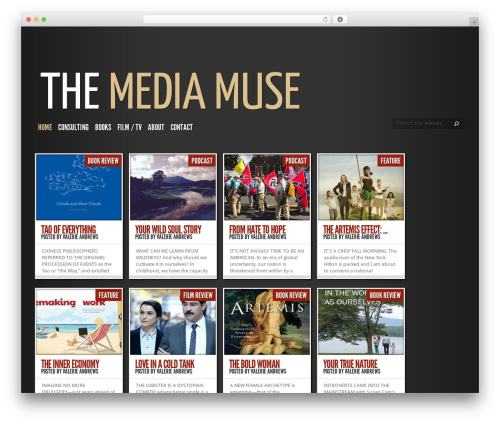500x423 pixels.
Task: Click Book Review tag on The Bold Woman
Action: coord(291,295)
